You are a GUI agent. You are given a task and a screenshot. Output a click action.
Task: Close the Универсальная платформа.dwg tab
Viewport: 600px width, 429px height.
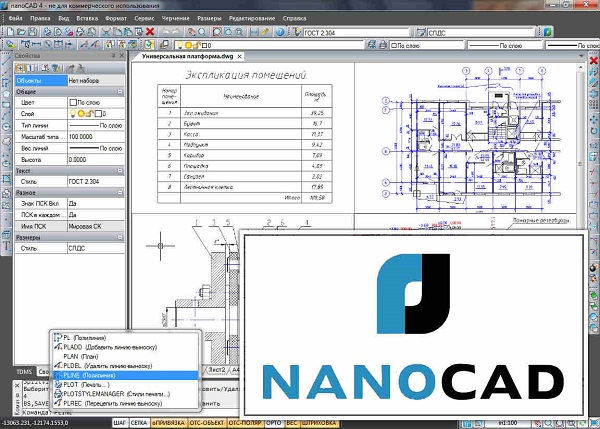coord(240,56)
